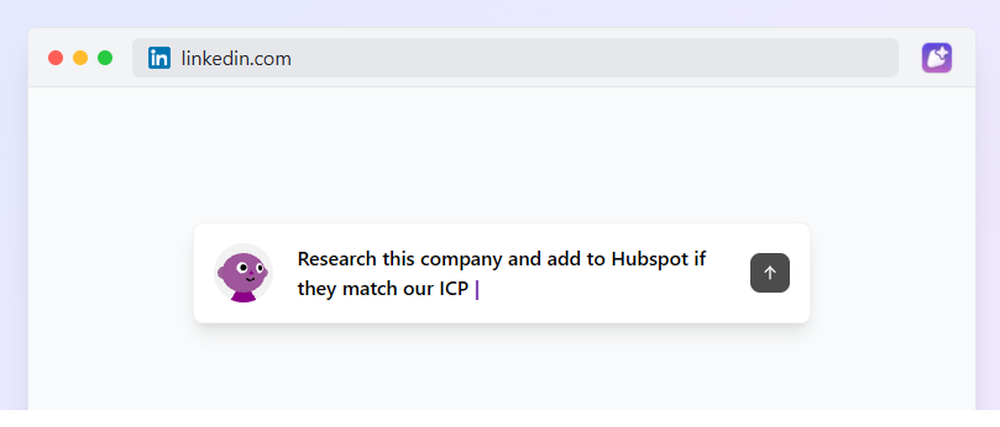
Task: Submit prompt with the up-arrow send button
Action: [x=770, y=273]
